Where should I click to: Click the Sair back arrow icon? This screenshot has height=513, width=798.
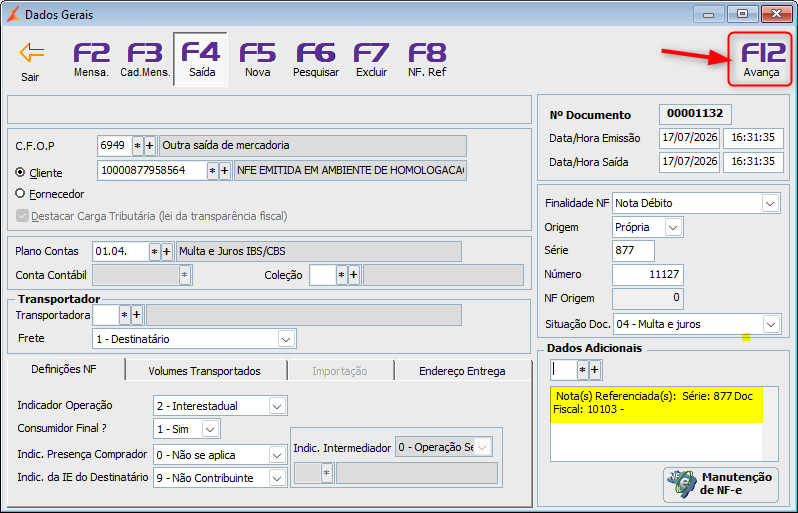[x=32, y=53]
